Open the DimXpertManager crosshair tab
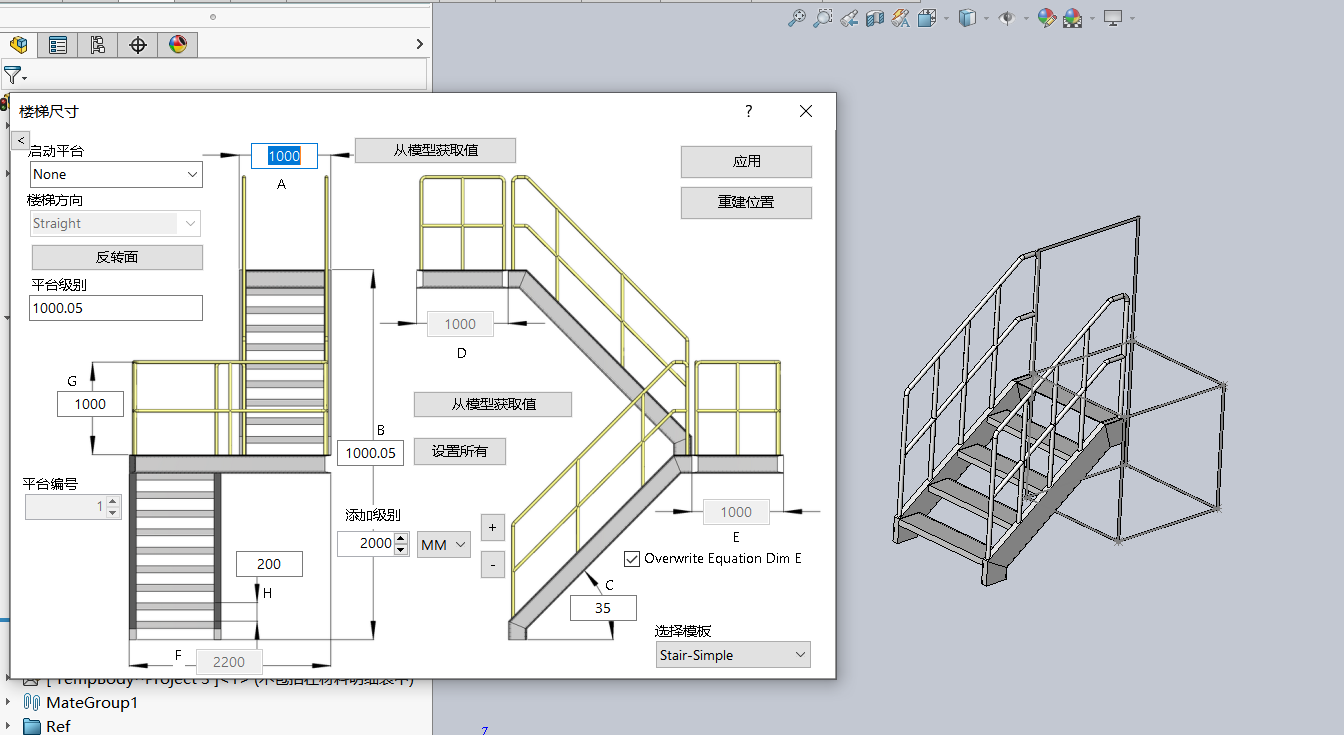The width and height of the screenshot is (1344, 735). [138, 45]
